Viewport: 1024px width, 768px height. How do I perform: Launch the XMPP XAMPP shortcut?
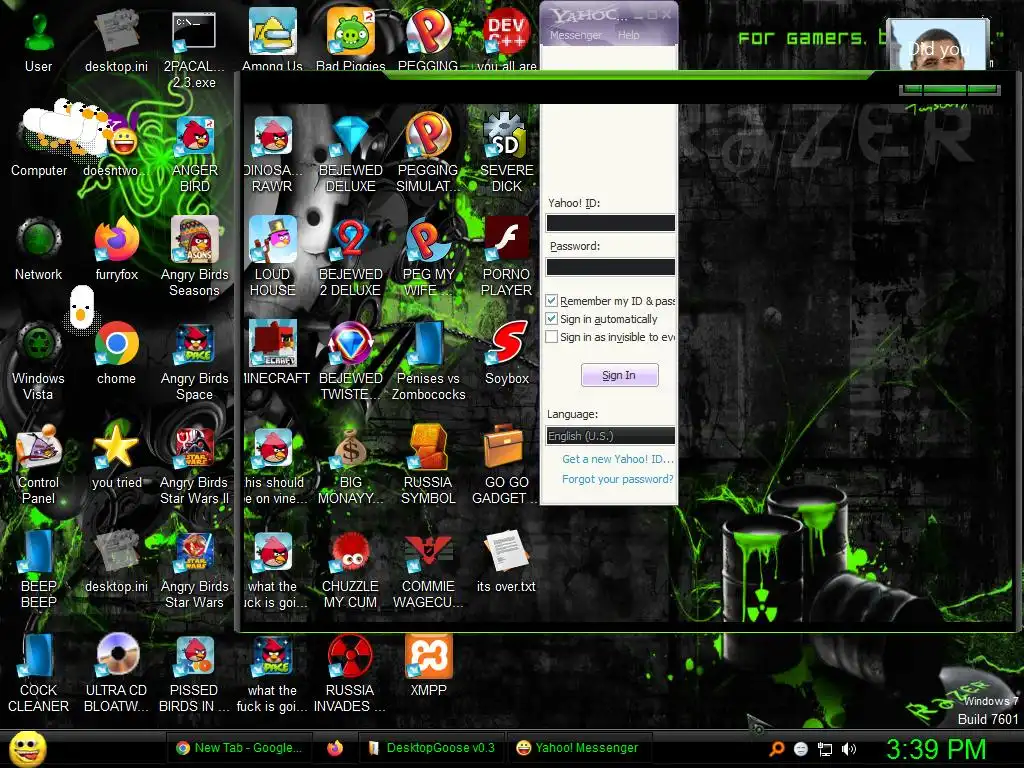coord(428,666)
